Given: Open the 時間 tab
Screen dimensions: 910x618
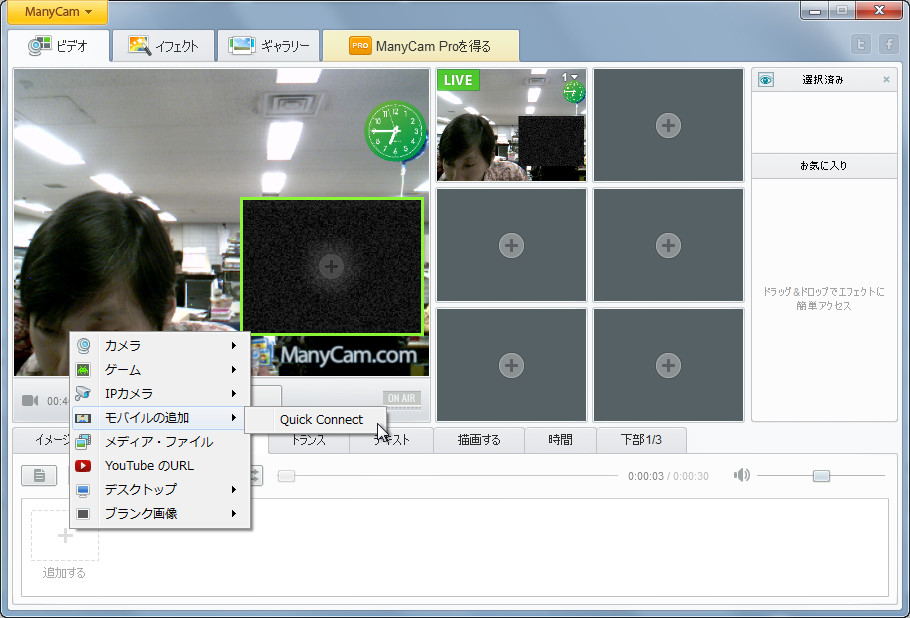Looking at the screenshot, I should (561, 440).
